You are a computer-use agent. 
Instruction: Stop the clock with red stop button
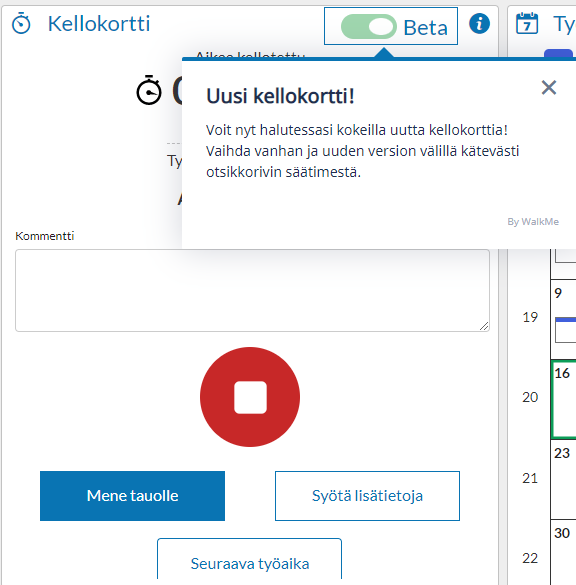point(250,397)
